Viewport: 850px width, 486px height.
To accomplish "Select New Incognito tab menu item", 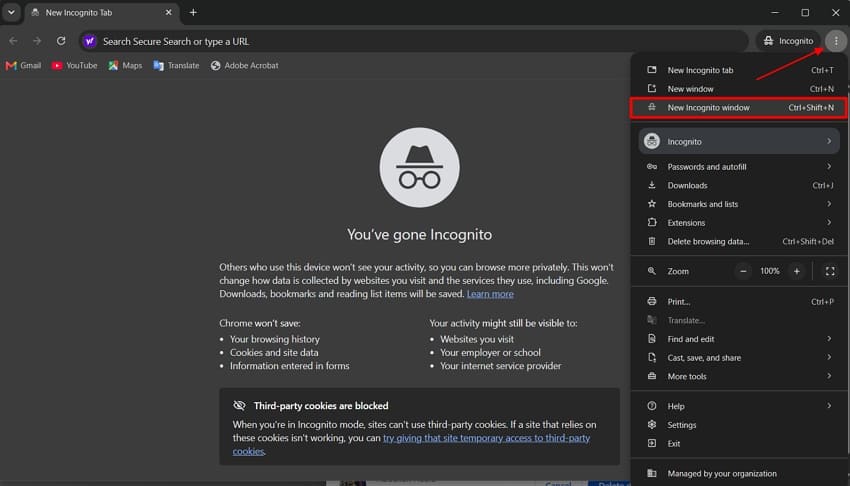I will (739, 70).
